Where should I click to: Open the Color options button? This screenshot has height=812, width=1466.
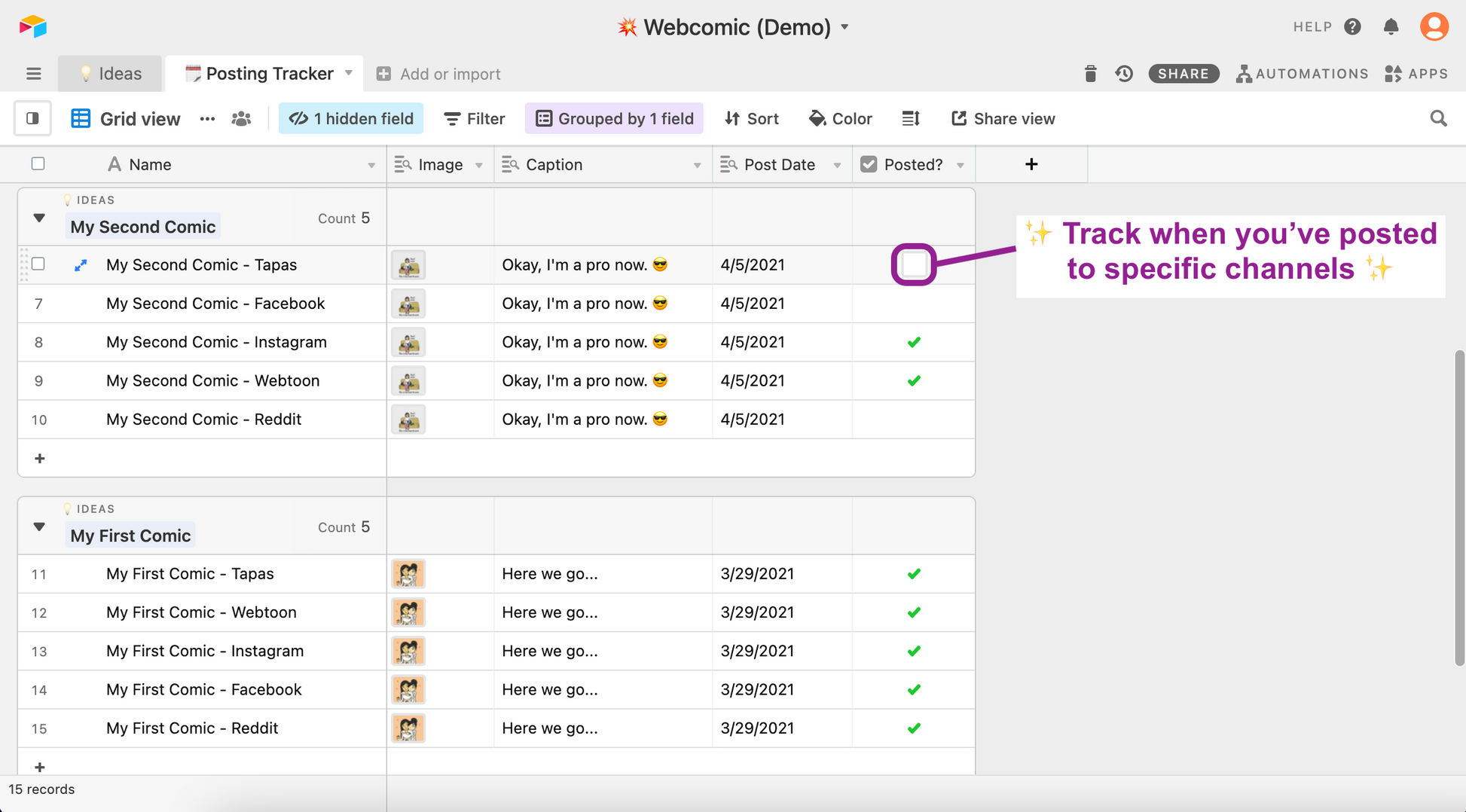tap(841, 119)
